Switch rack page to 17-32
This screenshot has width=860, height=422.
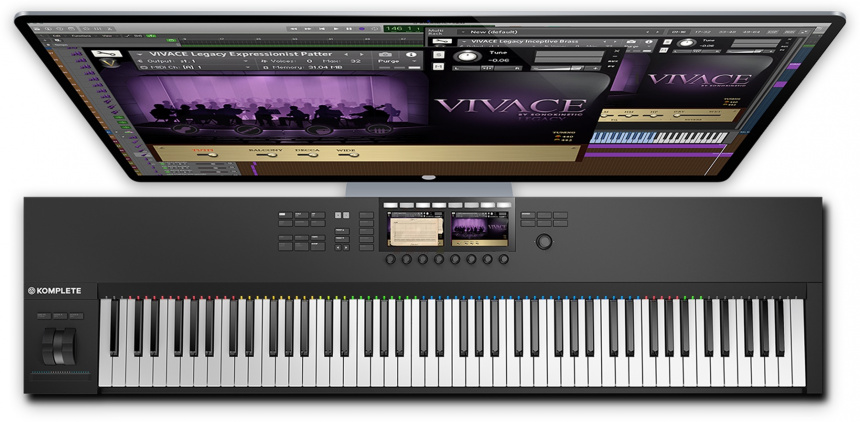click(x=703, y=32)
